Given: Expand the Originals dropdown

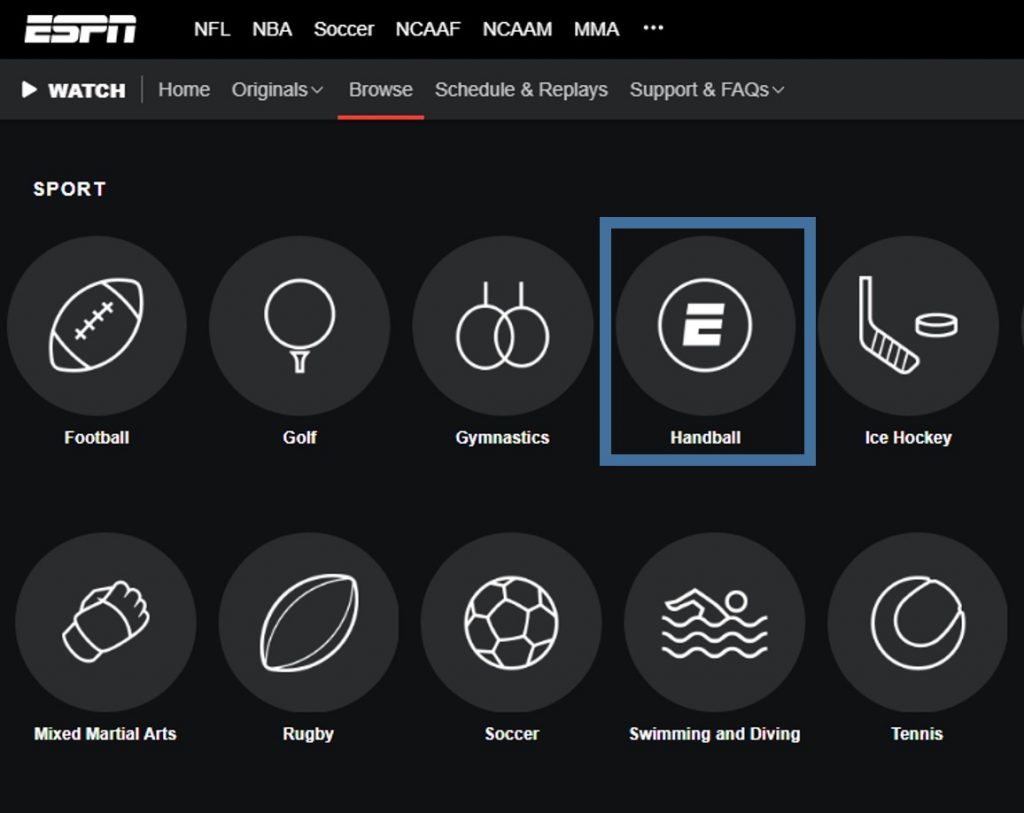Looking at the screenshot, I should click(278, 89).
